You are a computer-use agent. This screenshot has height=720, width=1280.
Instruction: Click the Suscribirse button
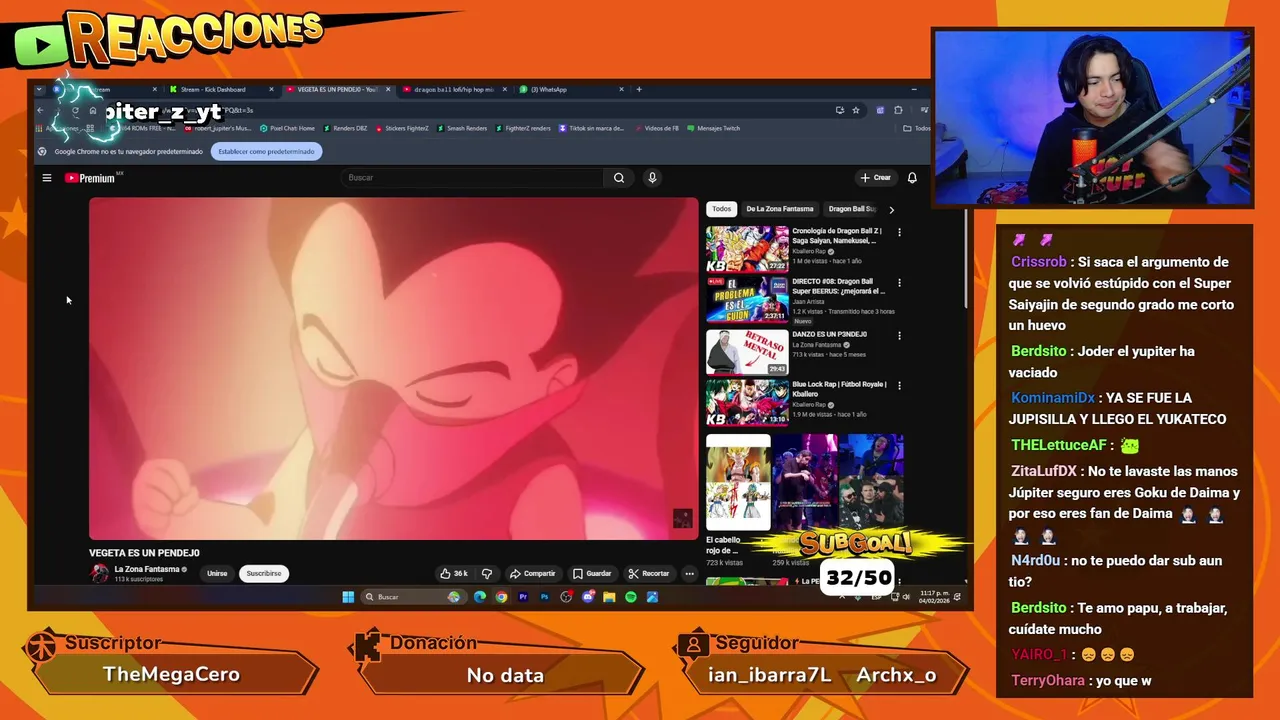[x=264, y=573]
